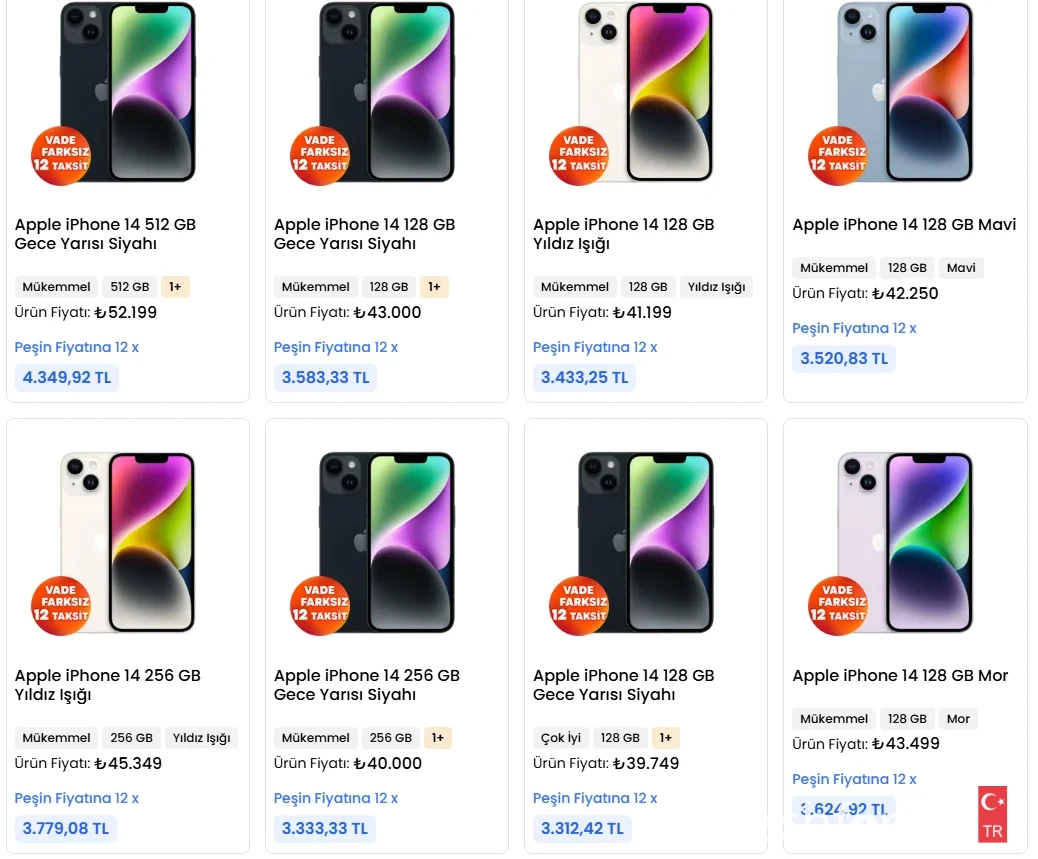Open the Apple iPhone 14 256 GB Gece Yarısı Siyahı title
Image resolution: width=1038 pixels, height=859 pixels.
tap(366, 685)
